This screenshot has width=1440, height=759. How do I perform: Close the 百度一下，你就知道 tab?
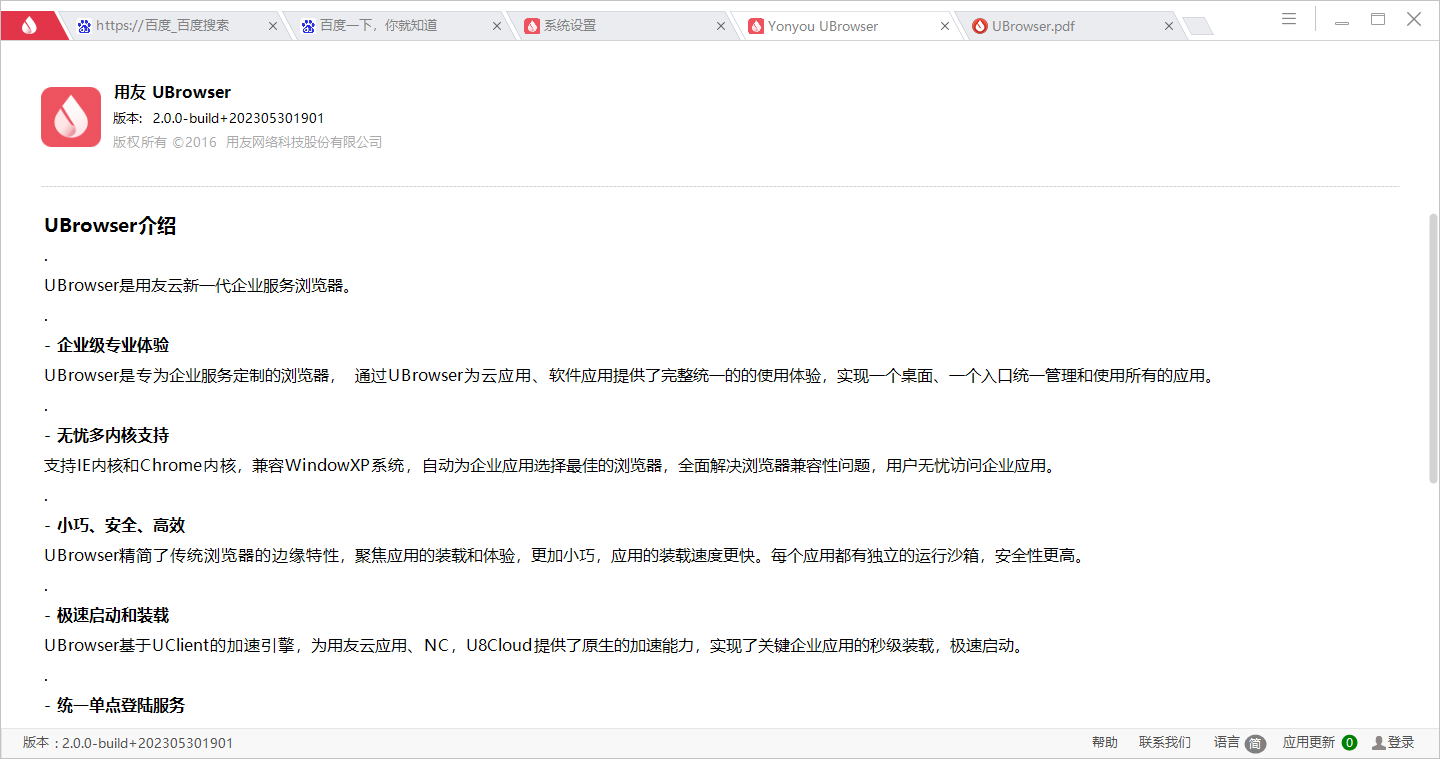coord(496,26)
